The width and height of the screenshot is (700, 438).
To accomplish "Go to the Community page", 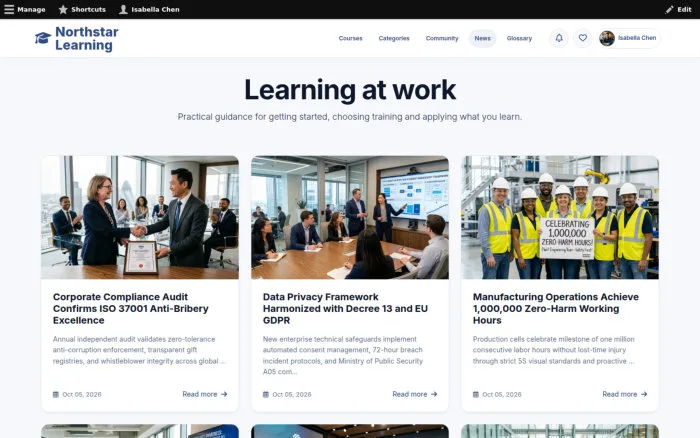I will (x=442, y=38).
